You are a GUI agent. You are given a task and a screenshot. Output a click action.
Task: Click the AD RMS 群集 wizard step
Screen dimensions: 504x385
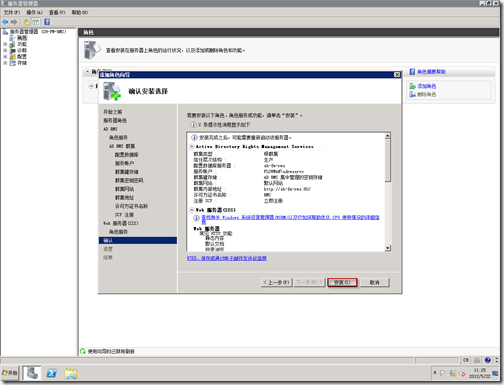[x=122, y=146]
